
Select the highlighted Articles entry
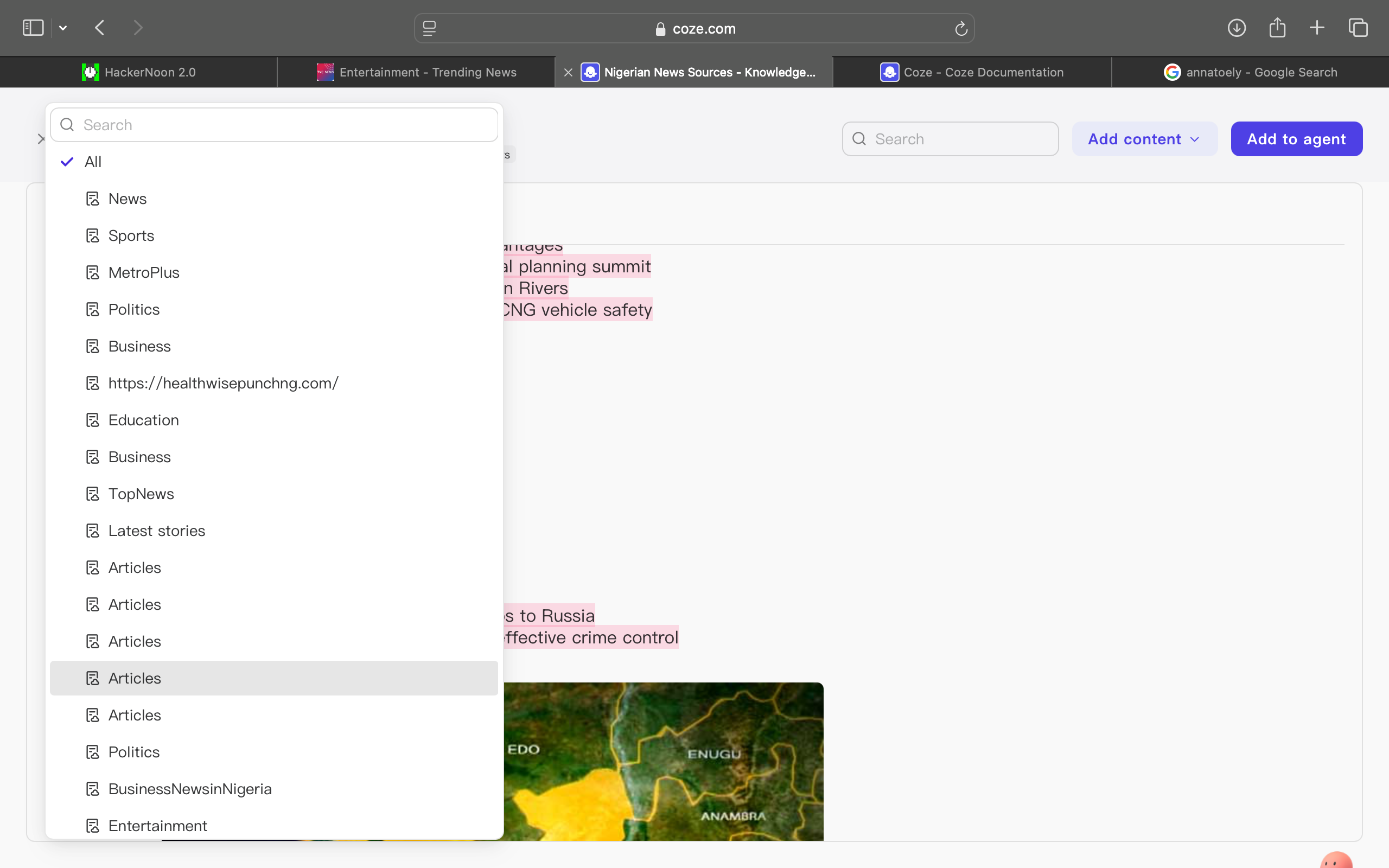(x=274, y=678)
